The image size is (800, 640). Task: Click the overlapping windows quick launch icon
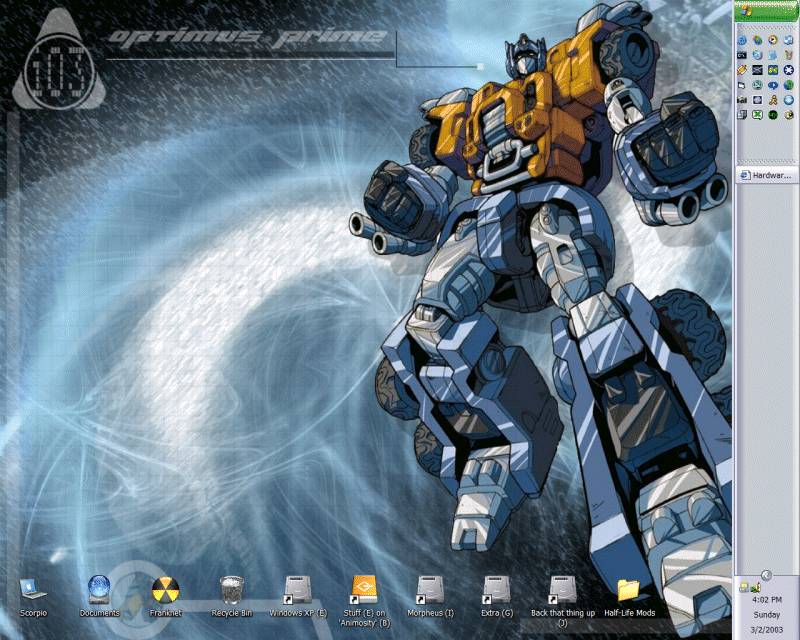point(742,115)
